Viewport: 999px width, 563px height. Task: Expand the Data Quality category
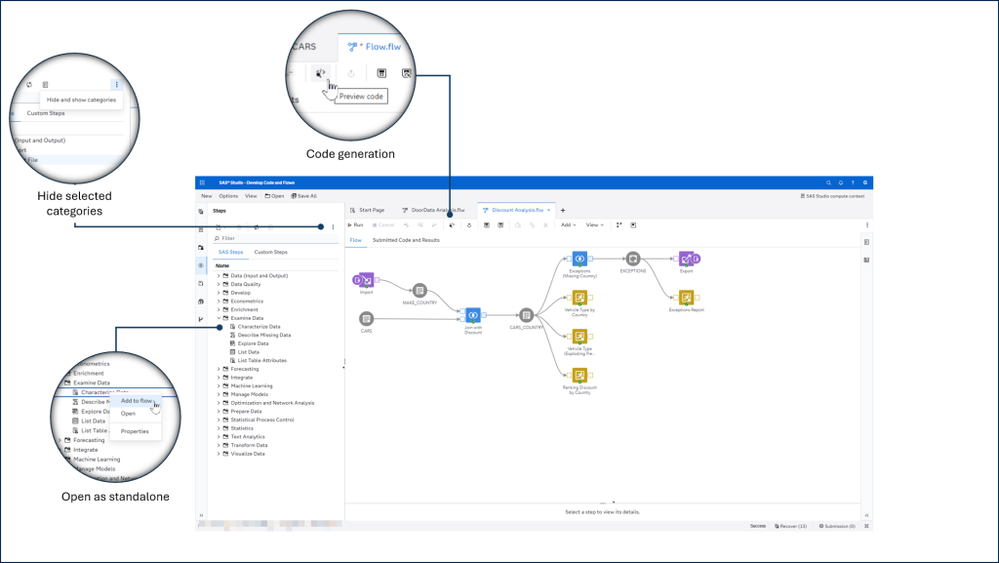(x=219, y=284)
